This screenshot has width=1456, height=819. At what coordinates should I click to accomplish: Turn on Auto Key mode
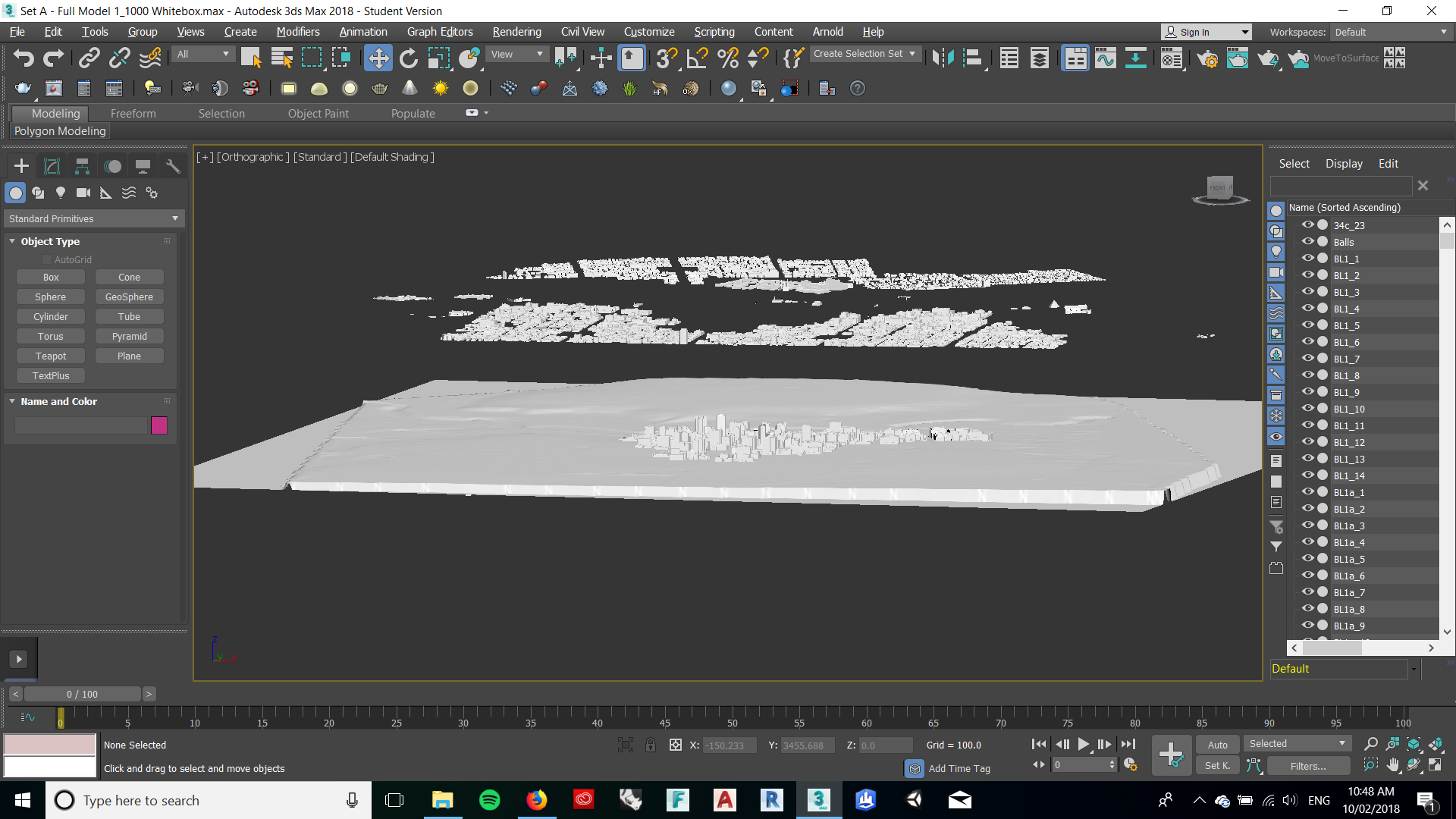pos(1217,744)
